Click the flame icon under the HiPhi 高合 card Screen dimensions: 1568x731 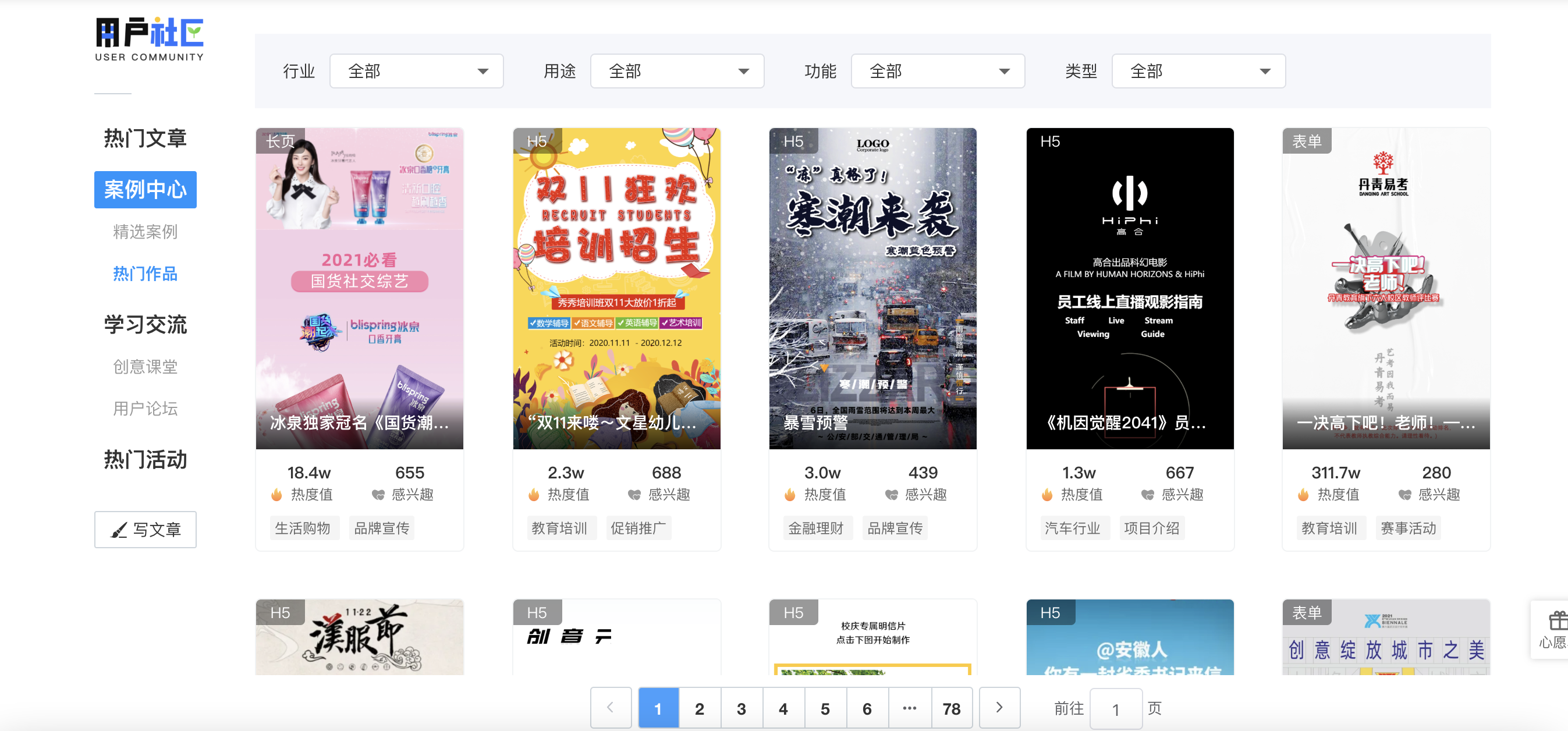[1048, 495]
